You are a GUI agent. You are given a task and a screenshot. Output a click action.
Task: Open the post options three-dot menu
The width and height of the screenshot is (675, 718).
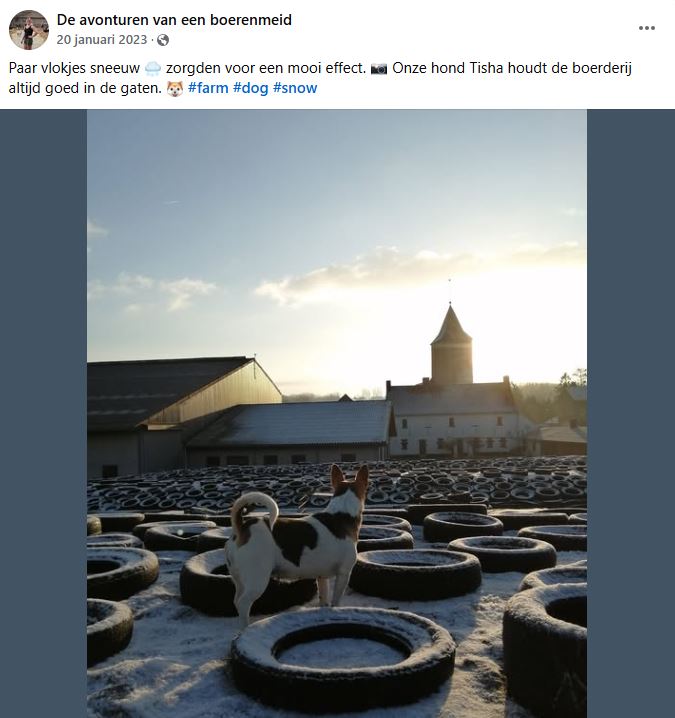646,28
